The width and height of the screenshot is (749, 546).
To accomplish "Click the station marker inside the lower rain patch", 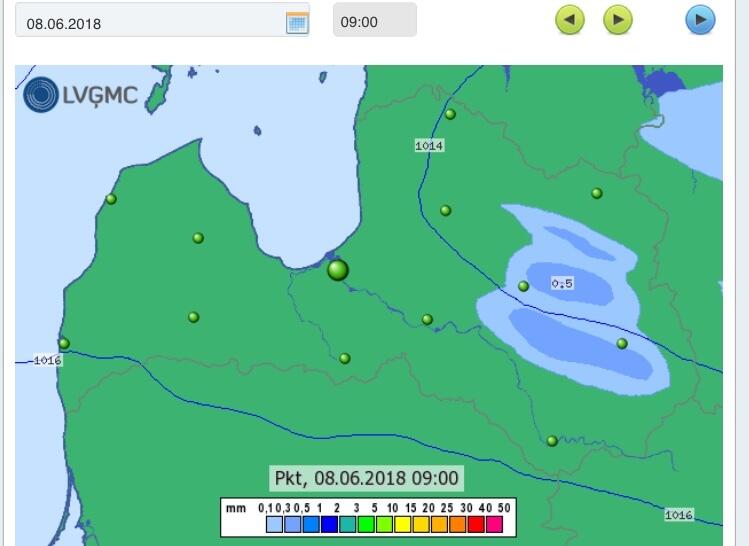I will (x=622, y=343).
